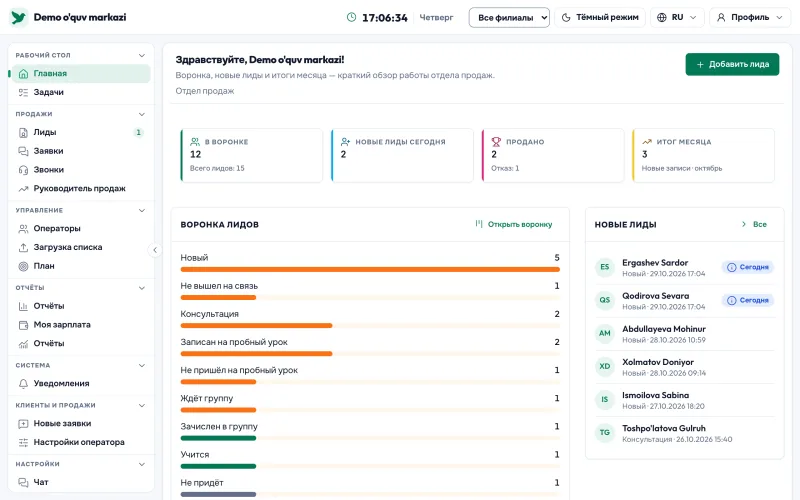Viewport: 800px width, 500px height.
Task: Click the QS avatar of Qodirova Sevara
Action: point(605,300)
